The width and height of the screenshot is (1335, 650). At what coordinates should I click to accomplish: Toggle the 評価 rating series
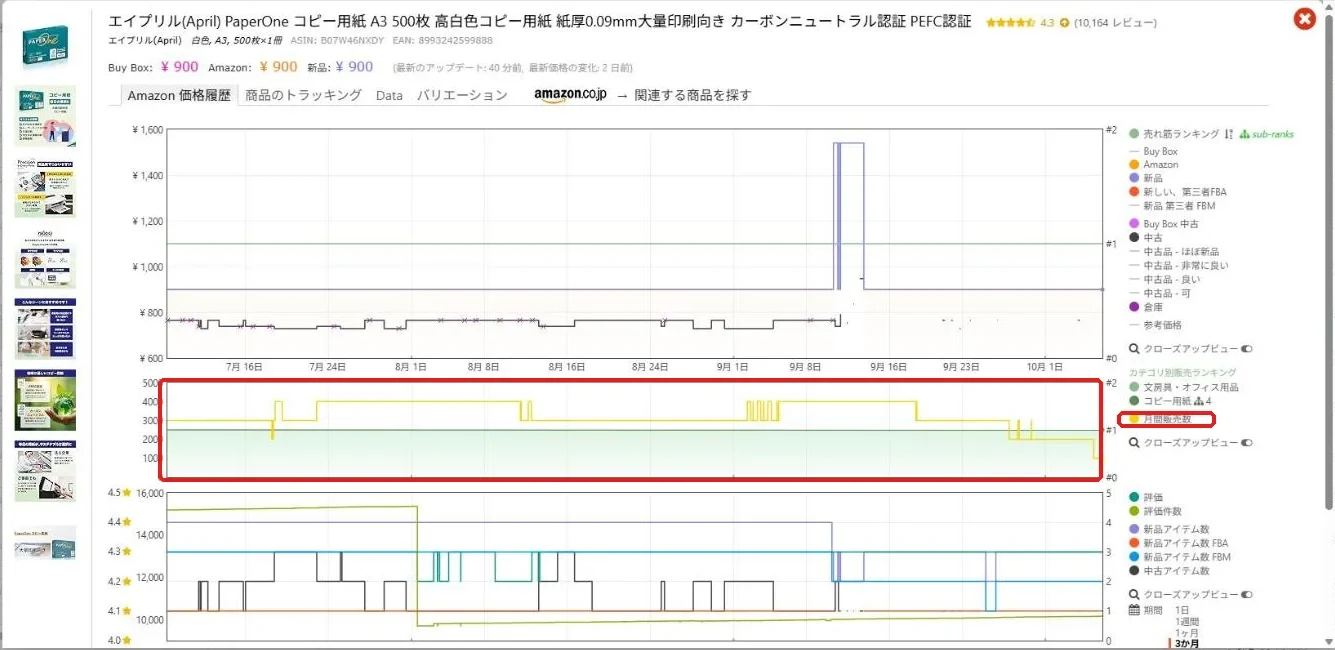(1146, 497)
